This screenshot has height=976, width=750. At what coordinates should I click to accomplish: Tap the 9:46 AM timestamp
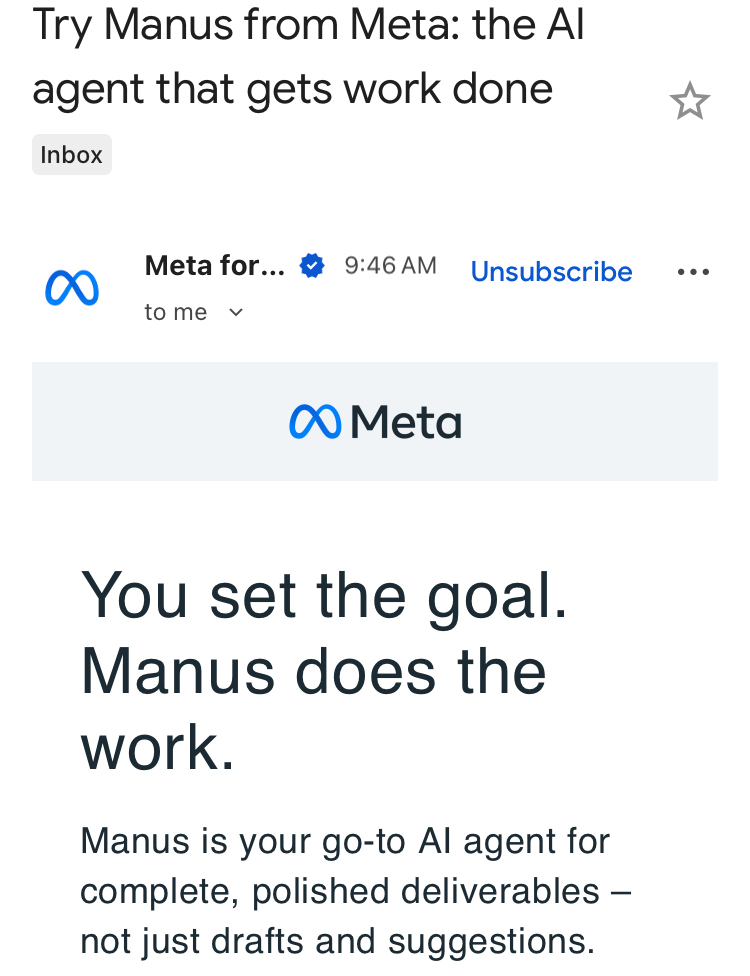tap(390, 266)
